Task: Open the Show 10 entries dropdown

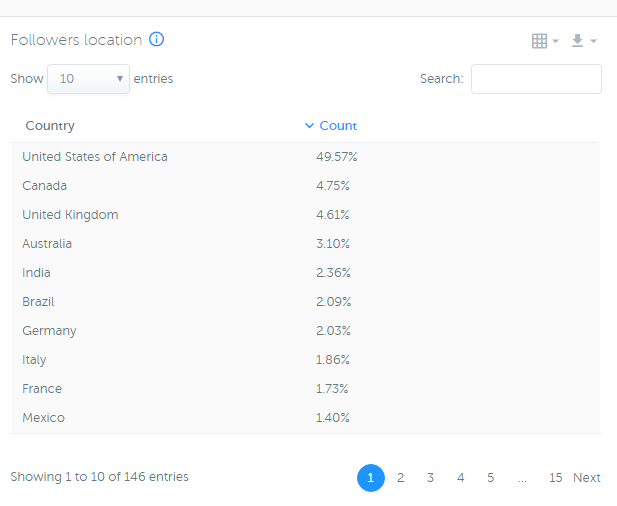Action: coord(89,79)
